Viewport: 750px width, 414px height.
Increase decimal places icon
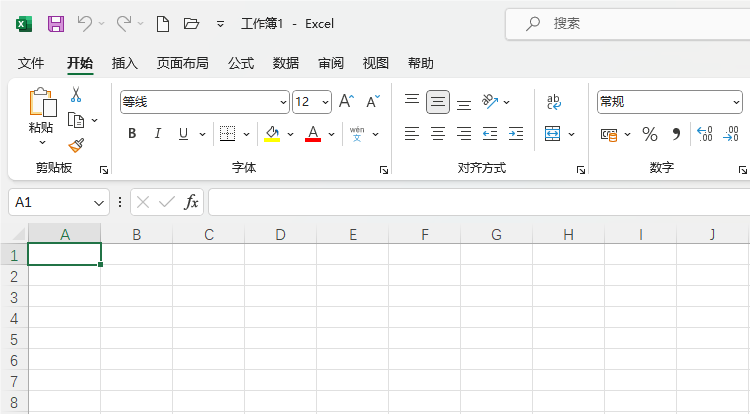tap(705, 134)
